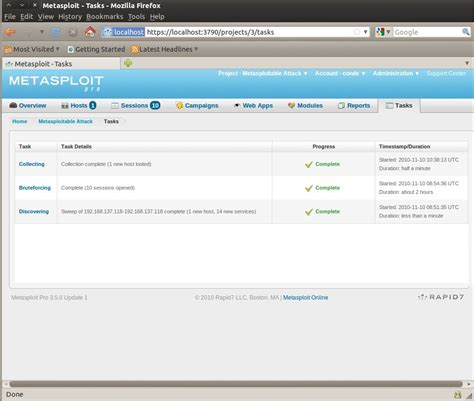Open the Account dropdown menu
Viewport: 474px width, 401px height.
340,73
